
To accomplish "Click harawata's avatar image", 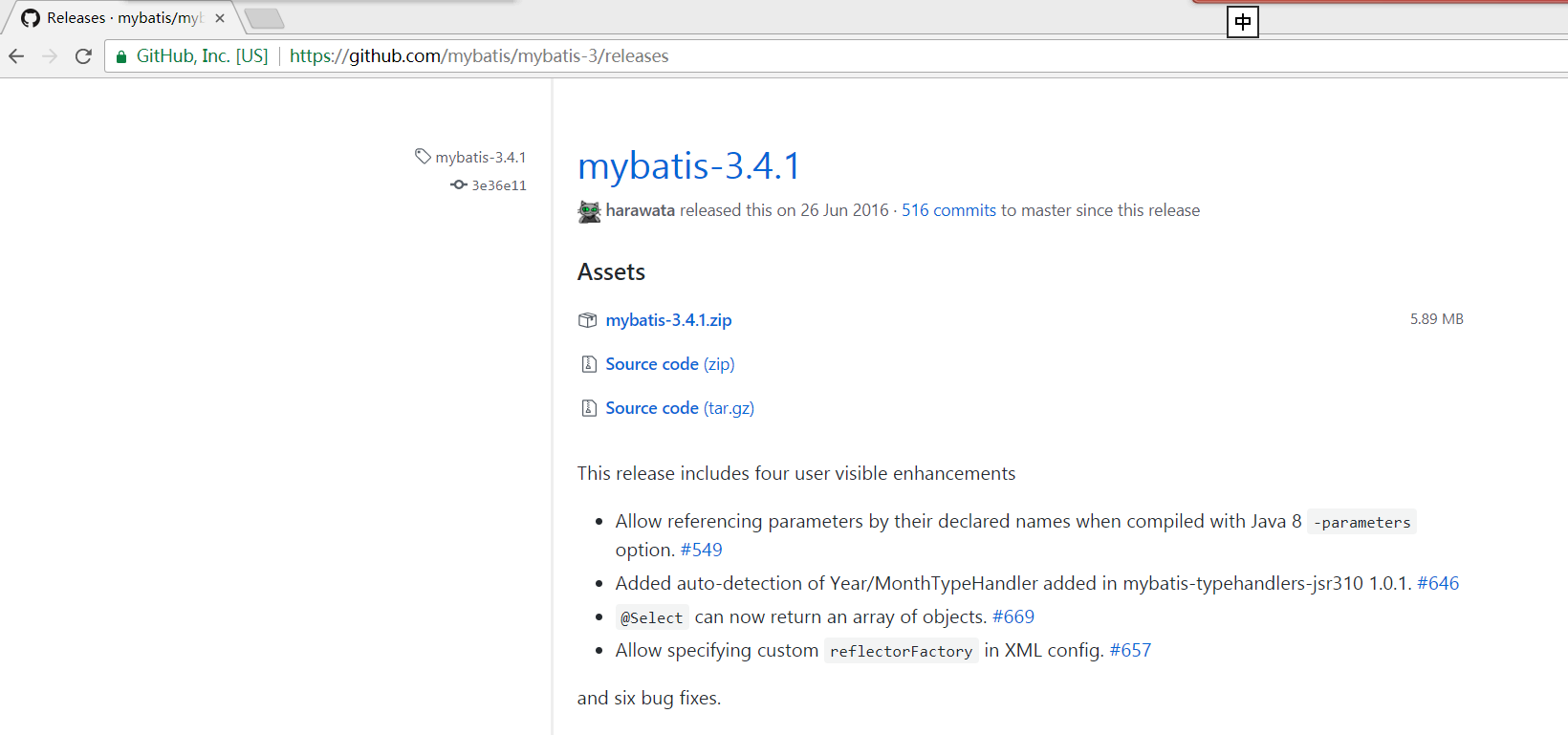I will pos(590,211).
